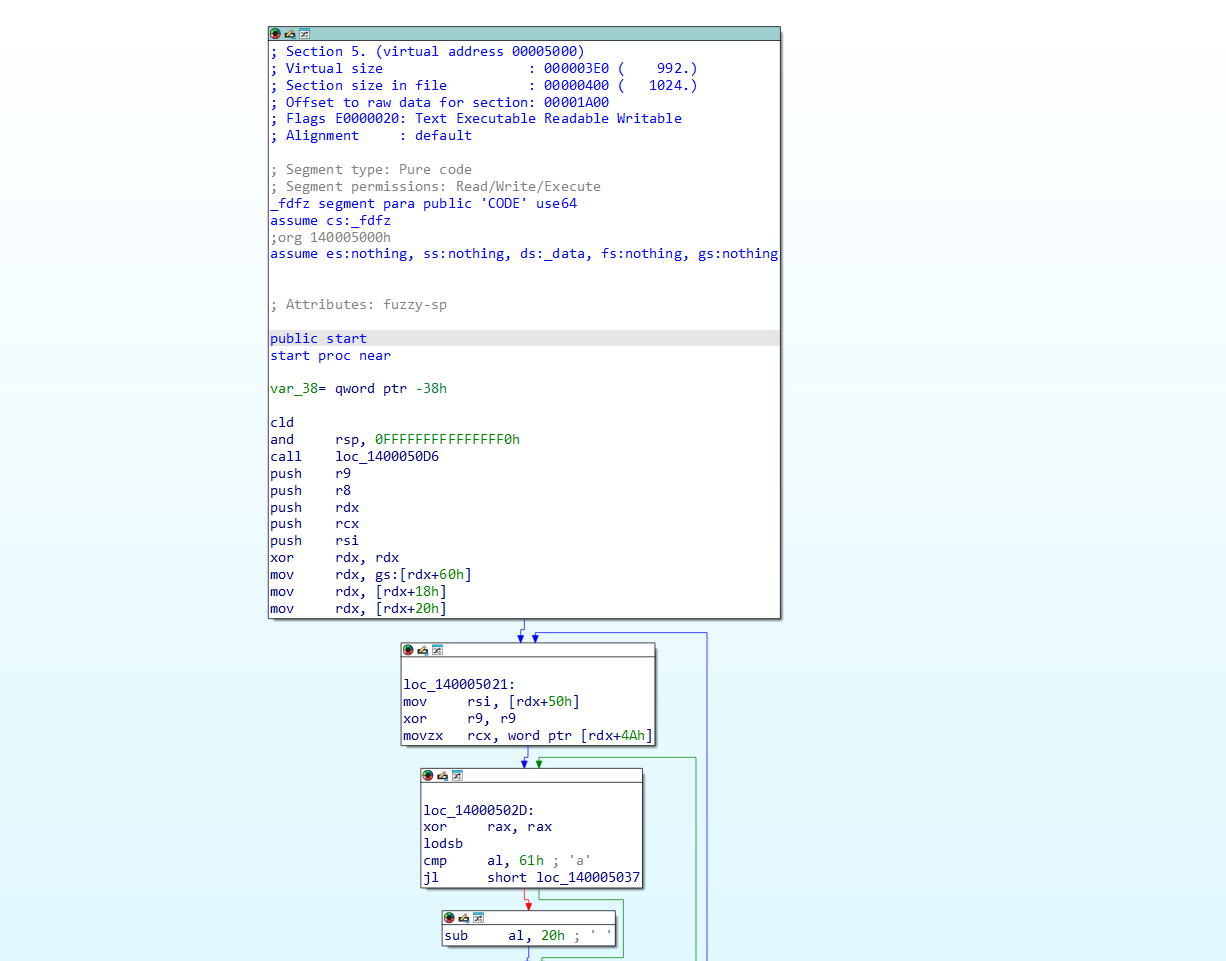Screen dimensions: 1226x961
Task: Click the 'Offset to raw data' comment line
Action: click(x=439, y=102)
